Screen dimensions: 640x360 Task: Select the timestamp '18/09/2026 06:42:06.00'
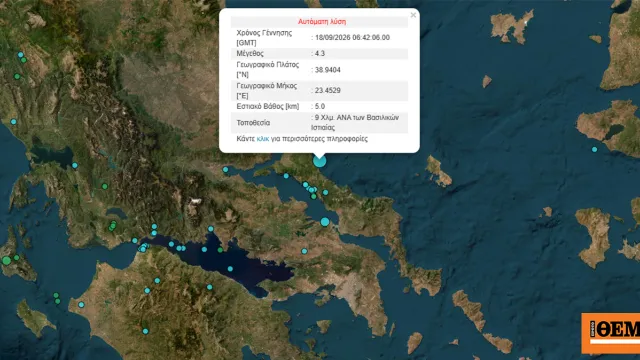[352, 38]
